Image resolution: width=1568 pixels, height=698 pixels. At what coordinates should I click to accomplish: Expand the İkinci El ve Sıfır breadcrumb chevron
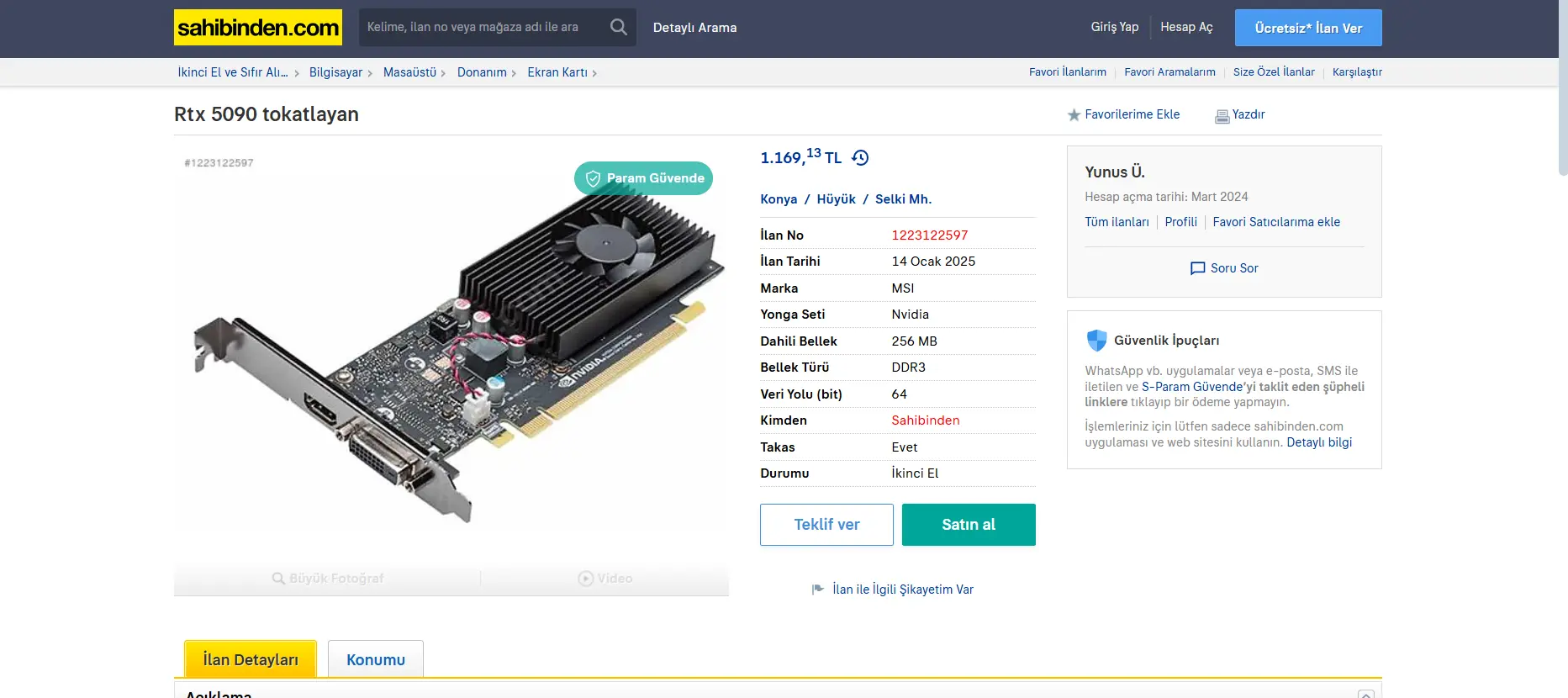[297, 73]
